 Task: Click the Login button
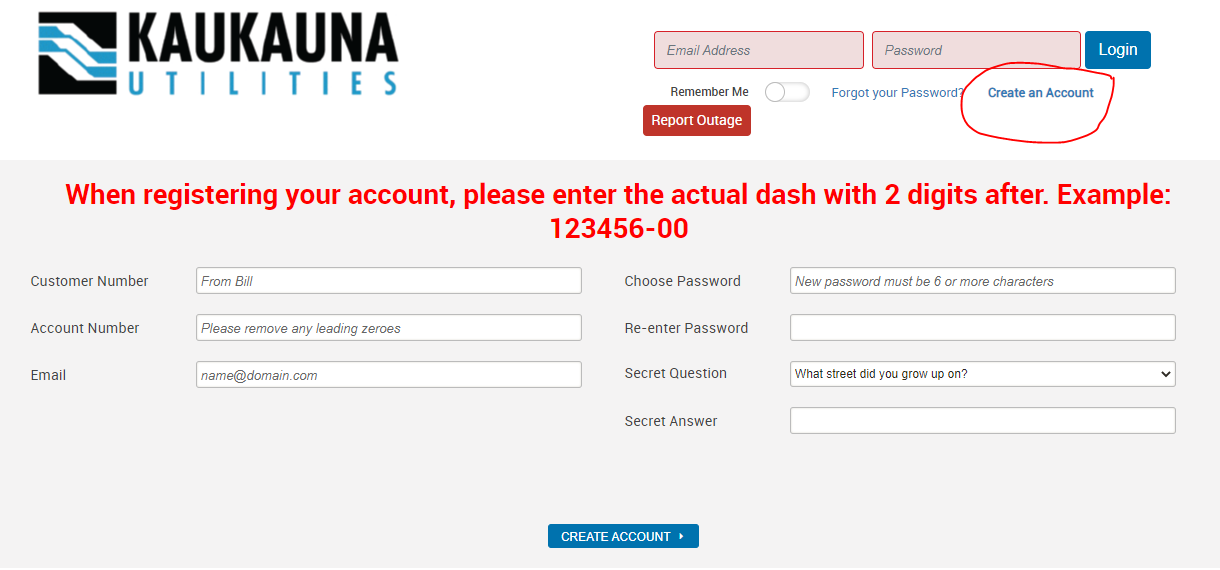[x=1118, y=50]
